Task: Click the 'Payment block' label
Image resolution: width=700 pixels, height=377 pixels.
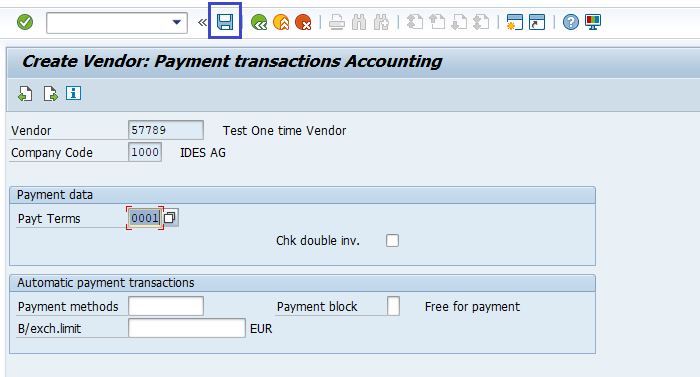Action: pos(317,306)
